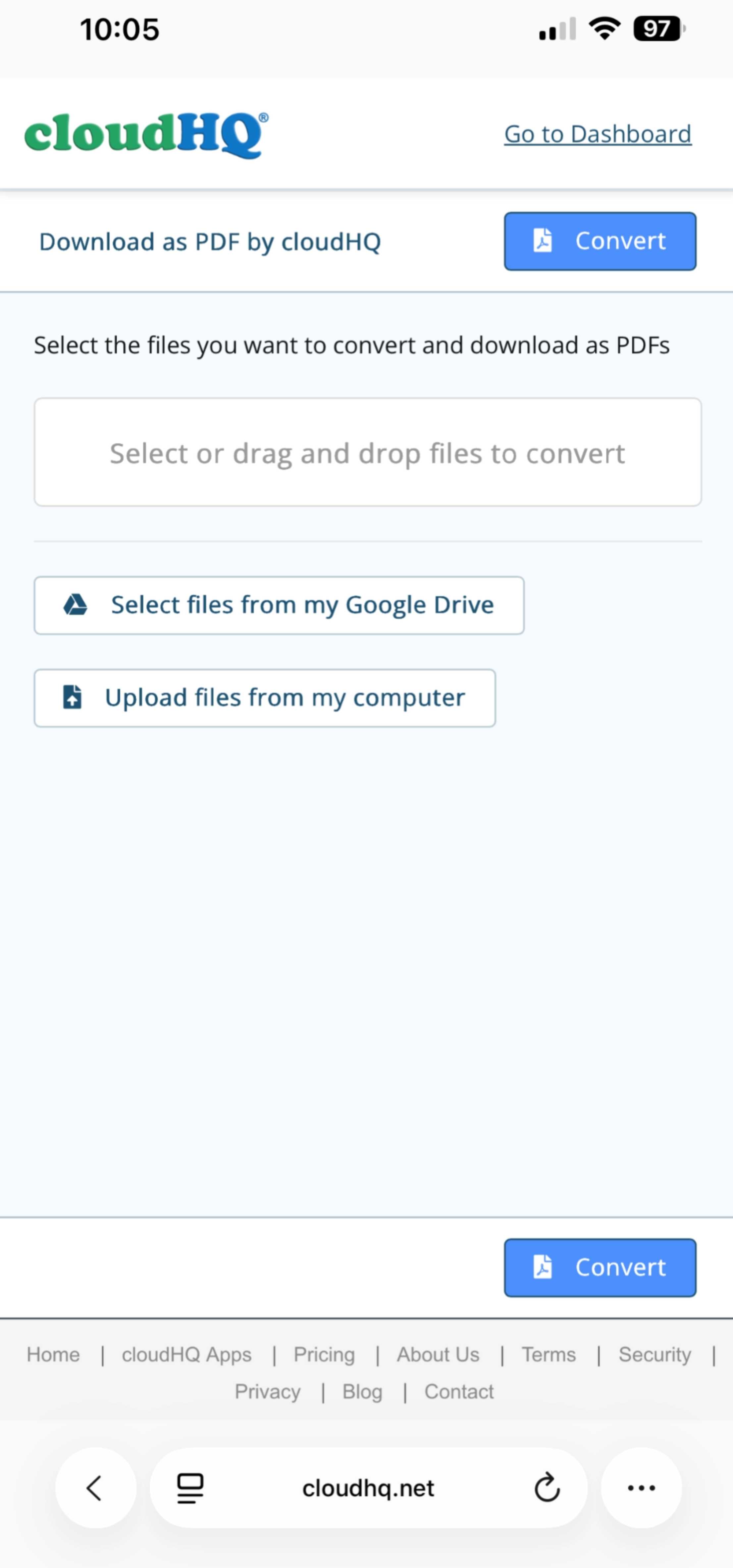Open the Go to Dashboard link

coord(597,135)
